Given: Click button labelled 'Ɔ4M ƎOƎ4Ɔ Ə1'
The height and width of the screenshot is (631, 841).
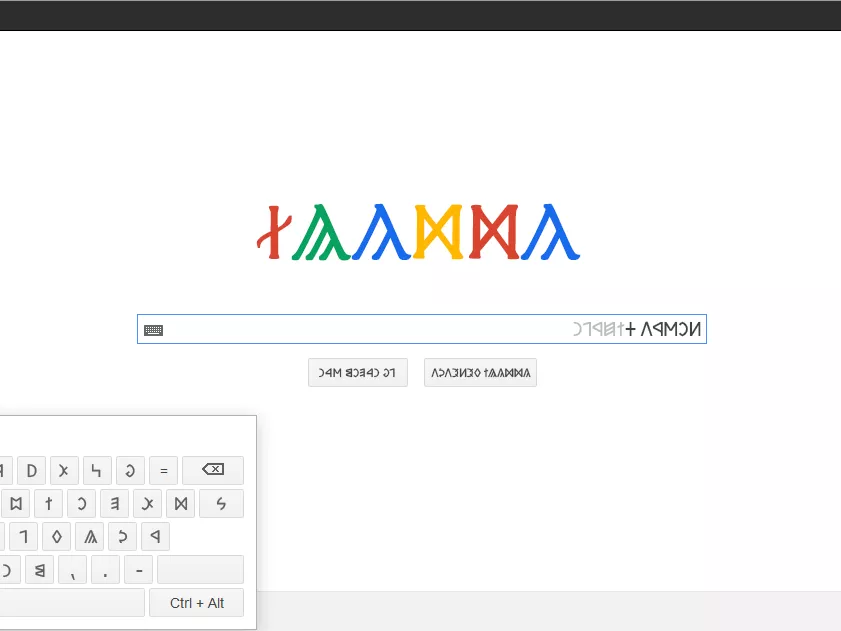Looking at the screenshot, I should tap(358, 372).
